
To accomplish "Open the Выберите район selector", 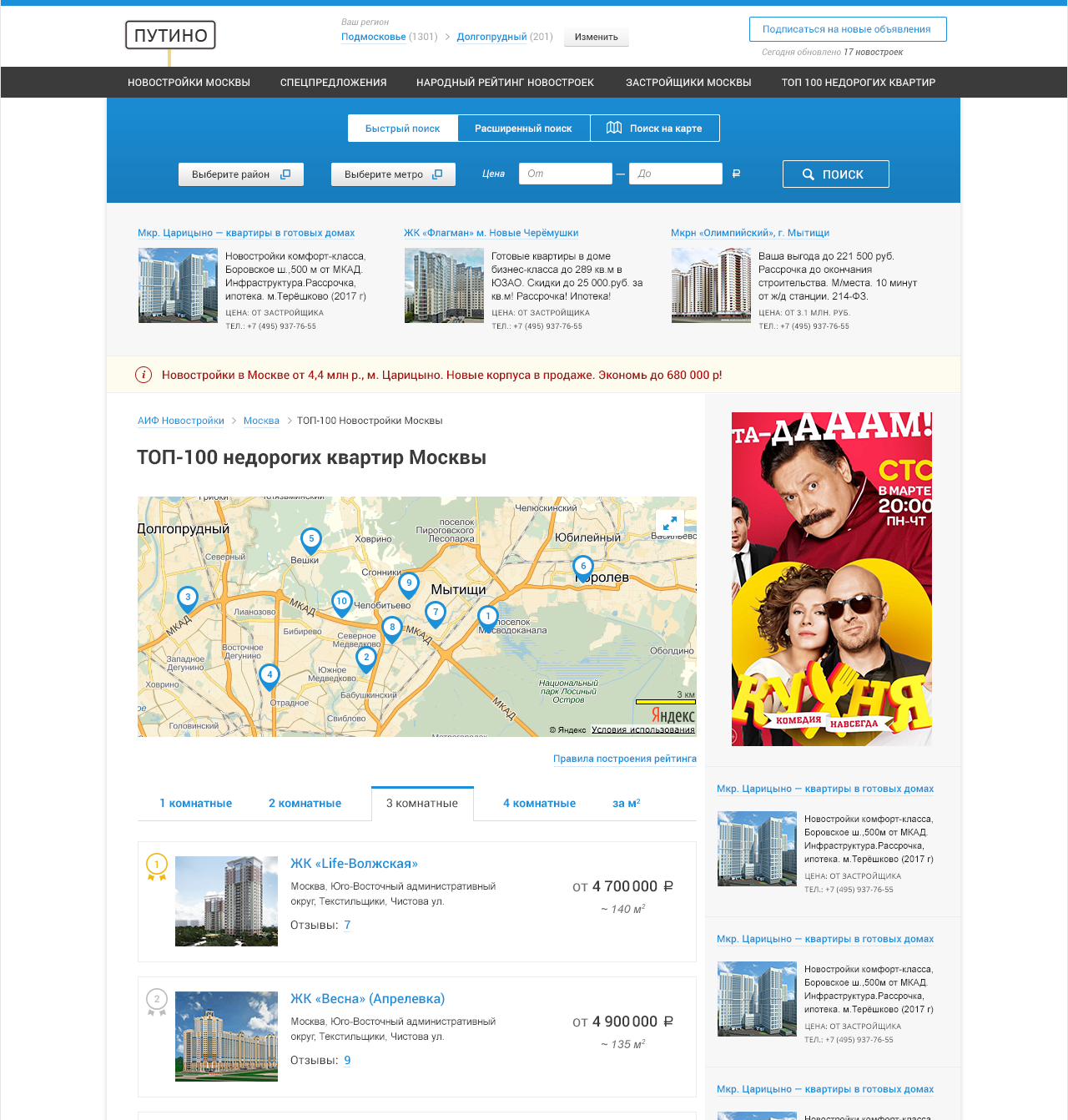I will click(x=240, y=174).
